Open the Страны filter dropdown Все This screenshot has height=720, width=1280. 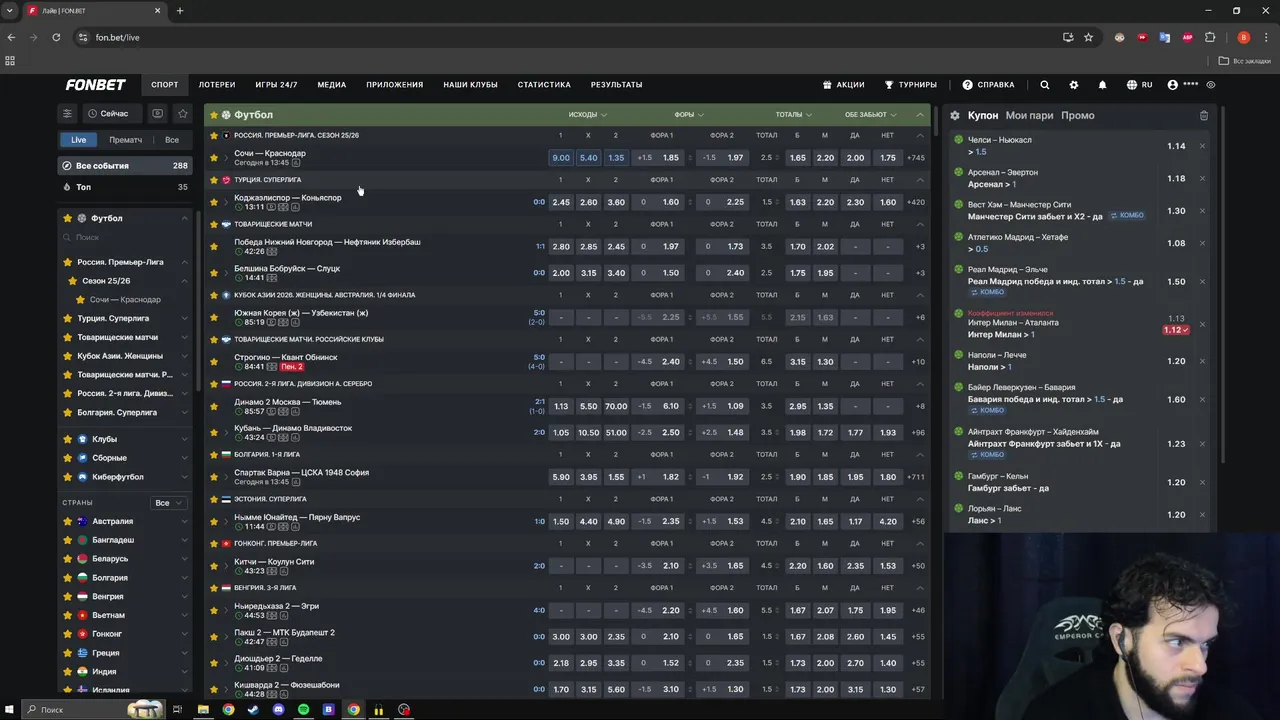pos(168,503)
